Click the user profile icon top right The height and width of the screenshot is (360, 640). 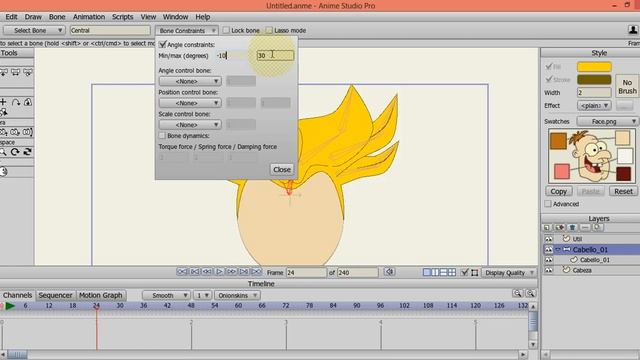point(633,30)
